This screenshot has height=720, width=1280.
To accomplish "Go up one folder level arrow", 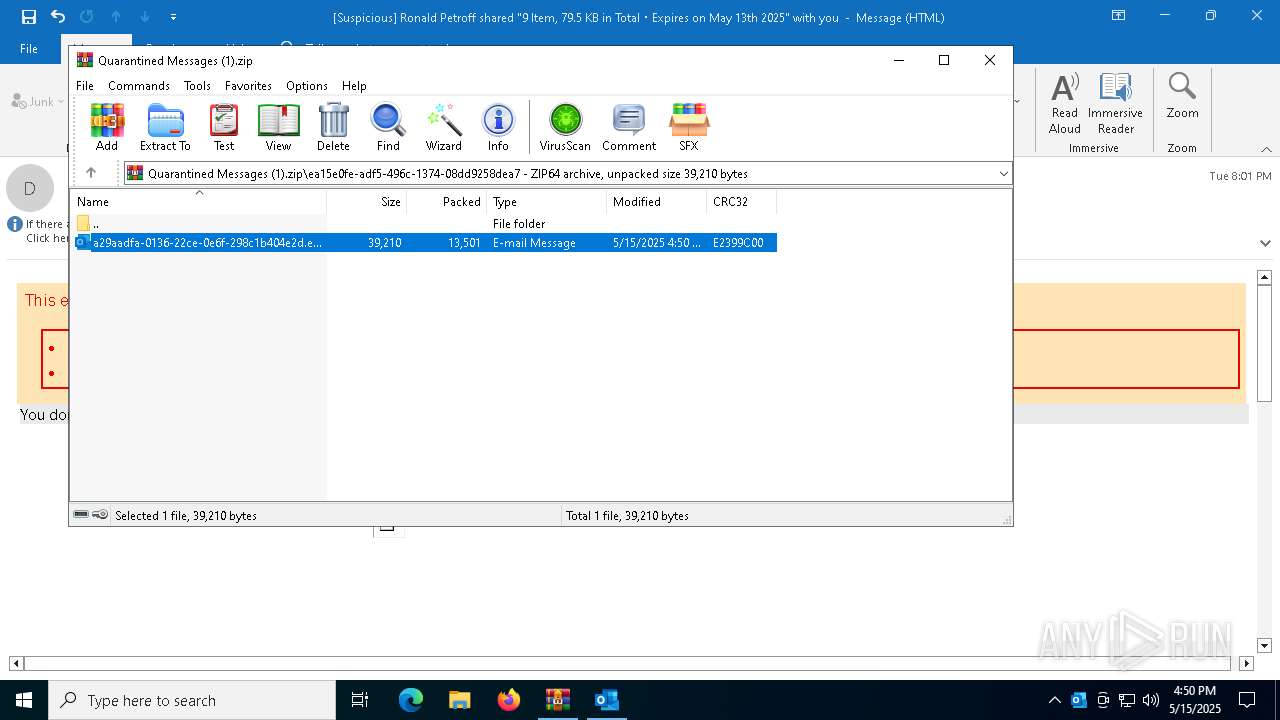I will 91,173.
